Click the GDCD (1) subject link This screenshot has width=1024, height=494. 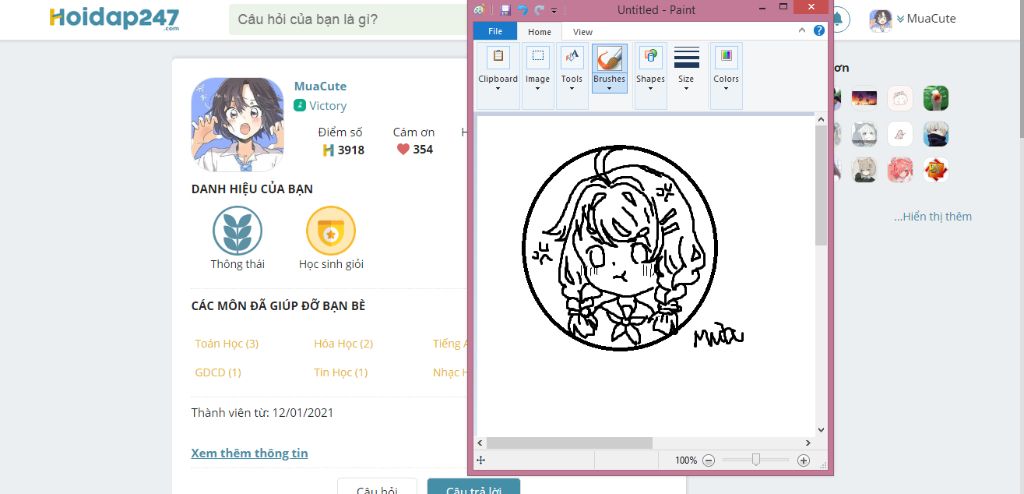click(218, 372)
